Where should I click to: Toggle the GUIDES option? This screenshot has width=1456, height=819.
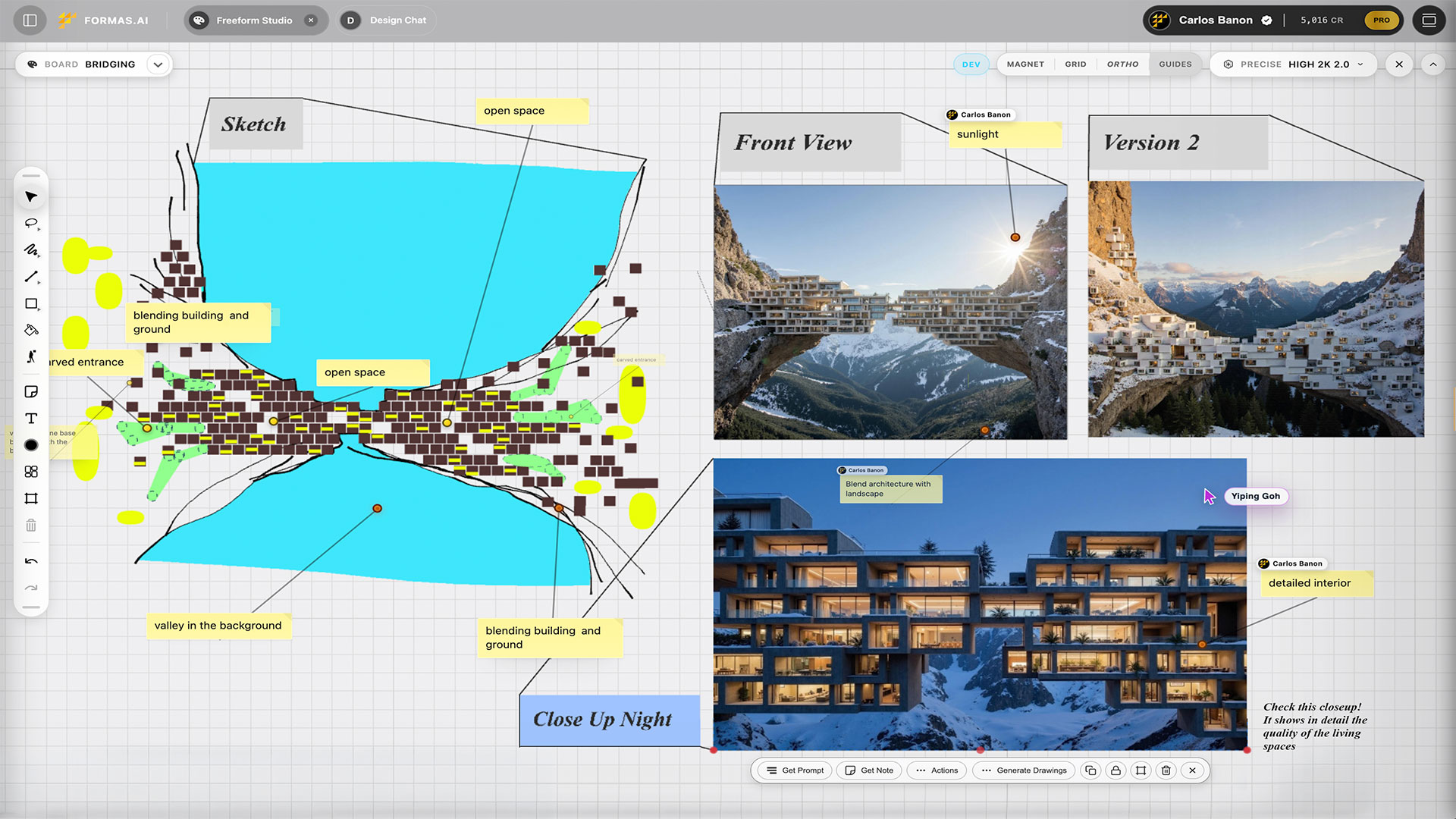point(1175,64)
